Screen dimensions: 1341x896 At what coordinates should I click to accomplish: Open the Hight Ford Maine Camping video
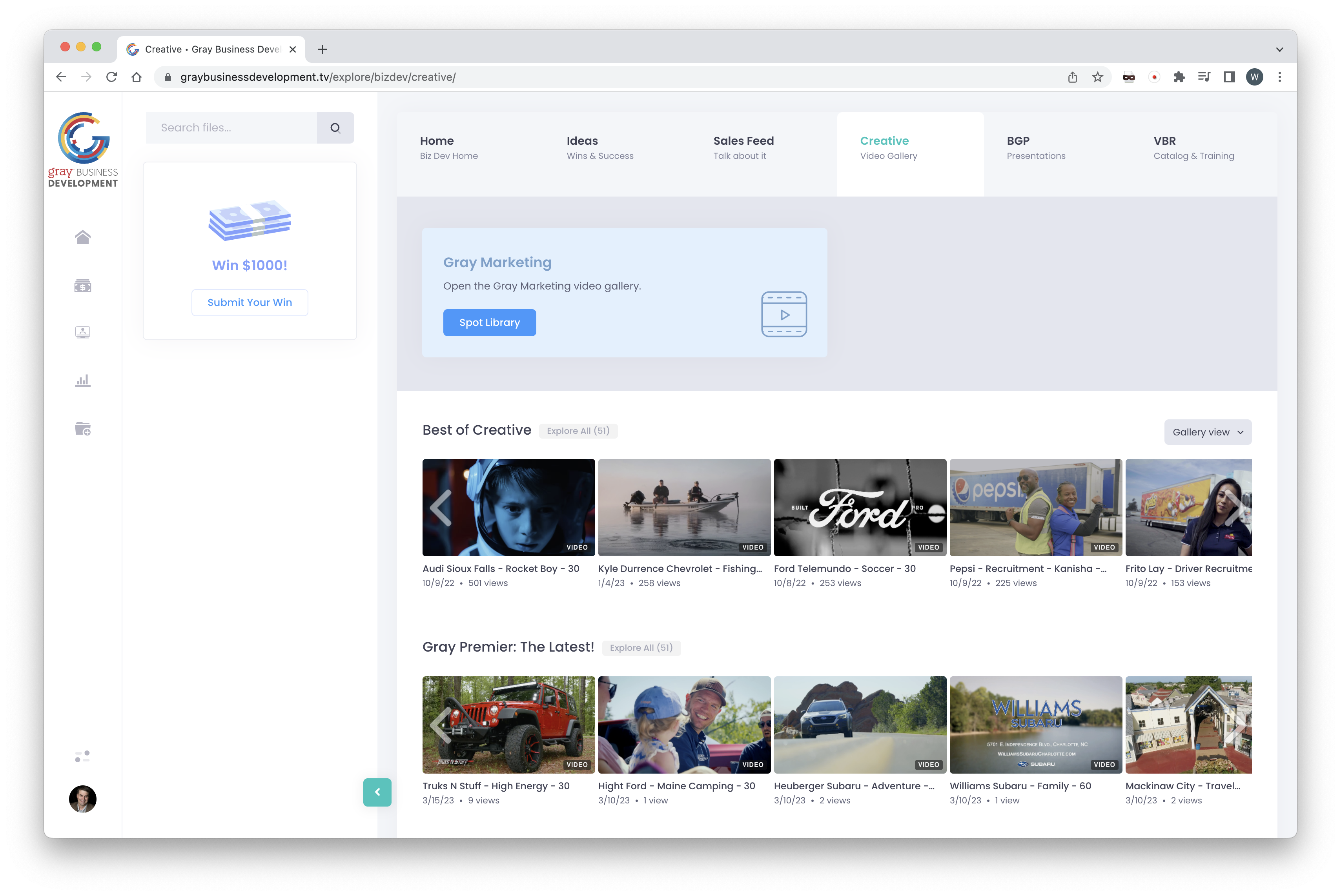tap(685, 725)
